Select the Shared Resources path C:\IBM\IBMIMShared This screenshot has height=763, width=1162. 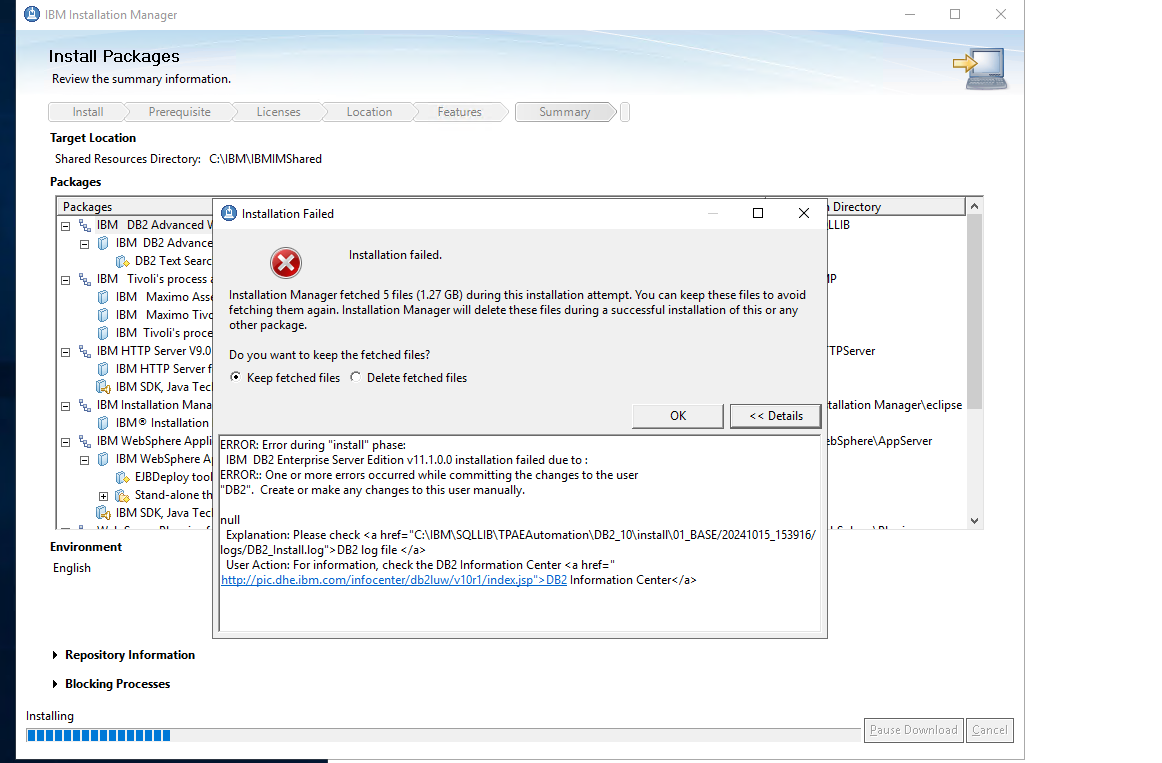tap(265, 159)
